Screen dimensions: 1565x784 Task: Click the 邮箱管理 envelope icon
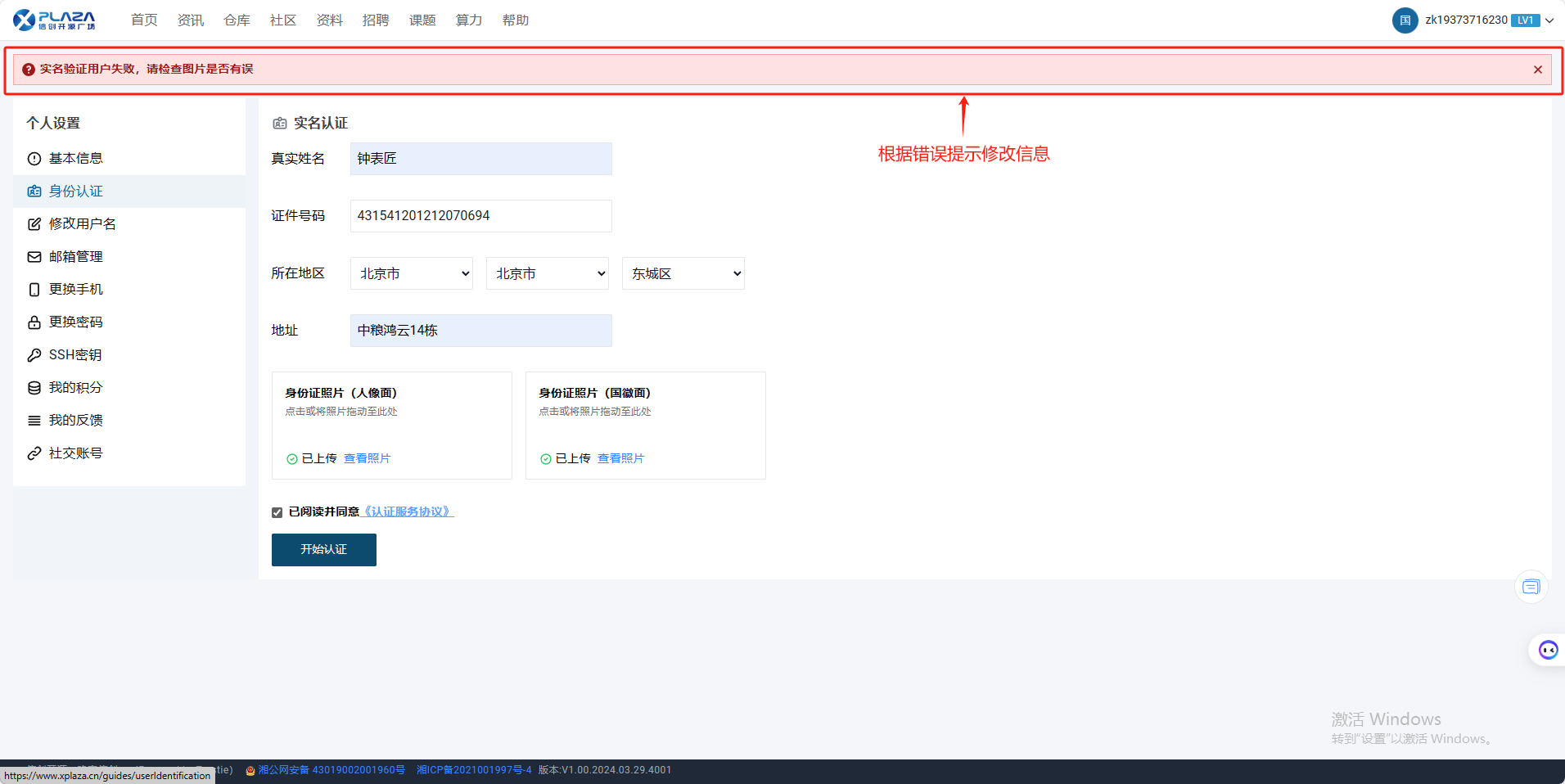click(34, 257)
